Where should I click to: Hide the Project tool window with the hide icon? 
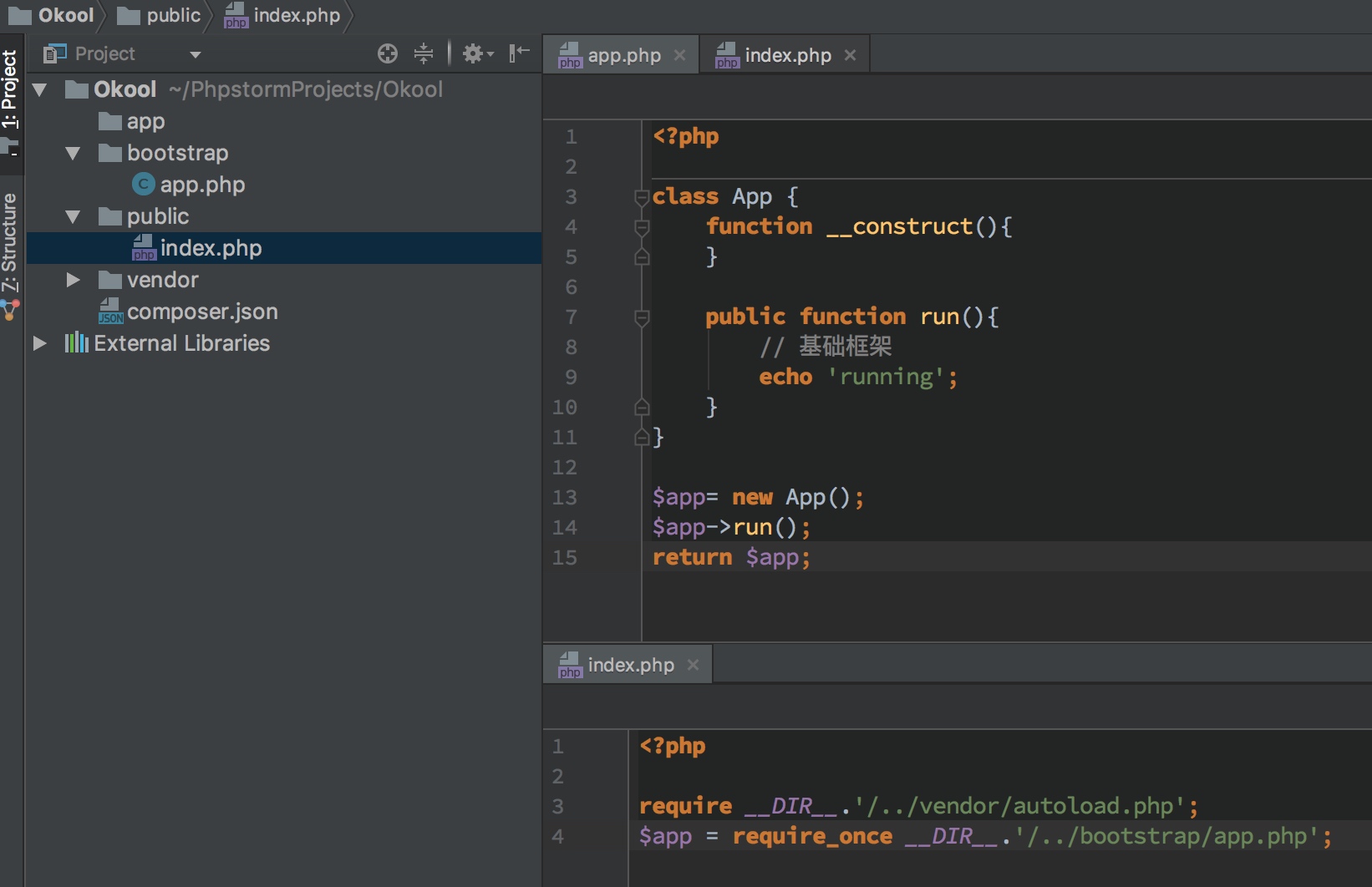(519, 53)
